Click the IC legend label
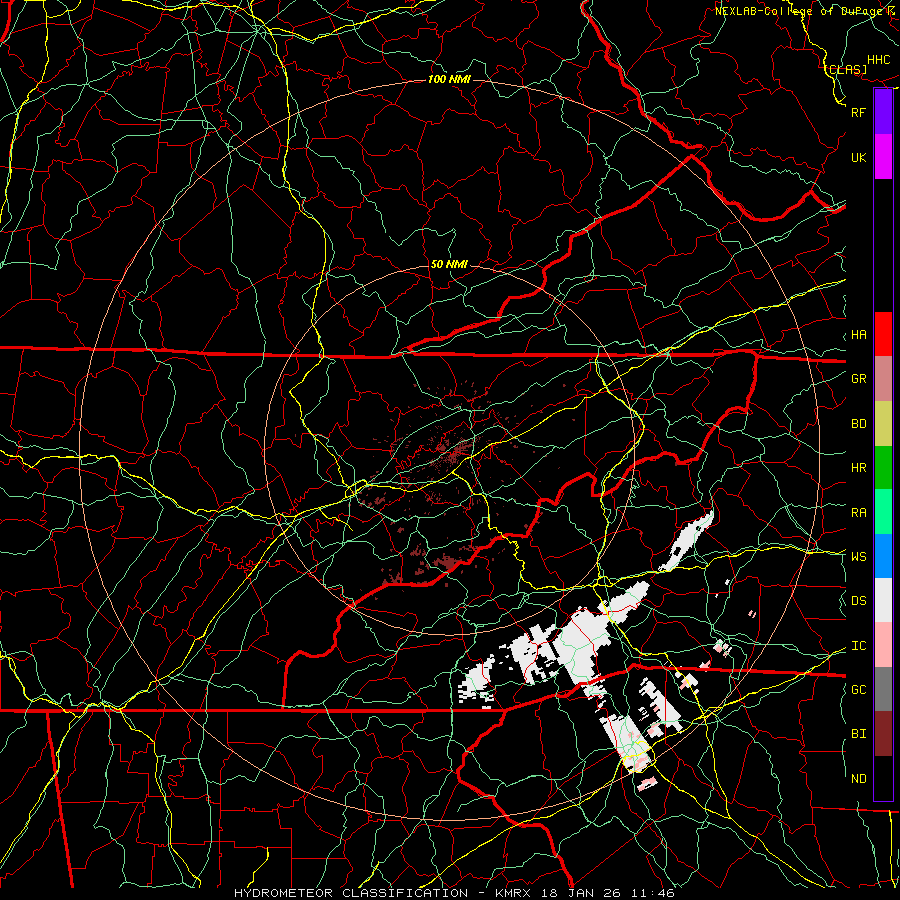This screenshot has height=900, width=900. pos(858,646)
